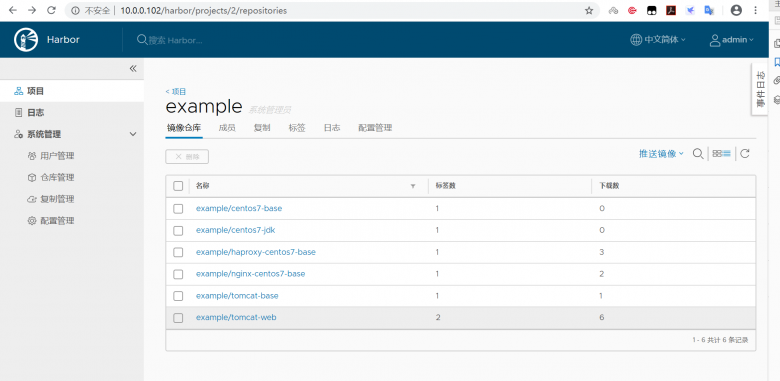Open example/tomcat-base repository link
The image size is (780, 381).
[x=237, y=296]
